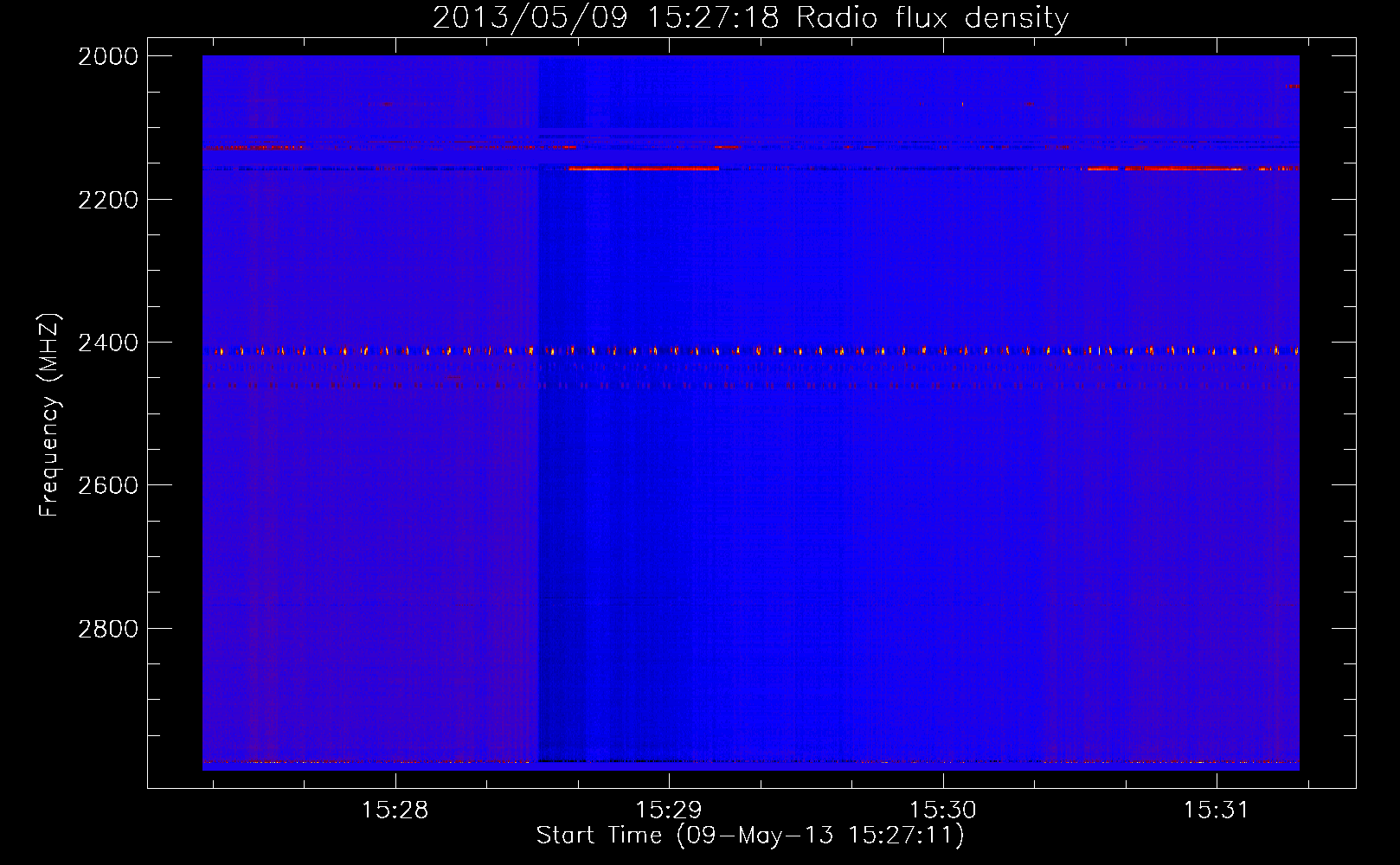Select the 2000 frequency tick label

pos(108,56)
